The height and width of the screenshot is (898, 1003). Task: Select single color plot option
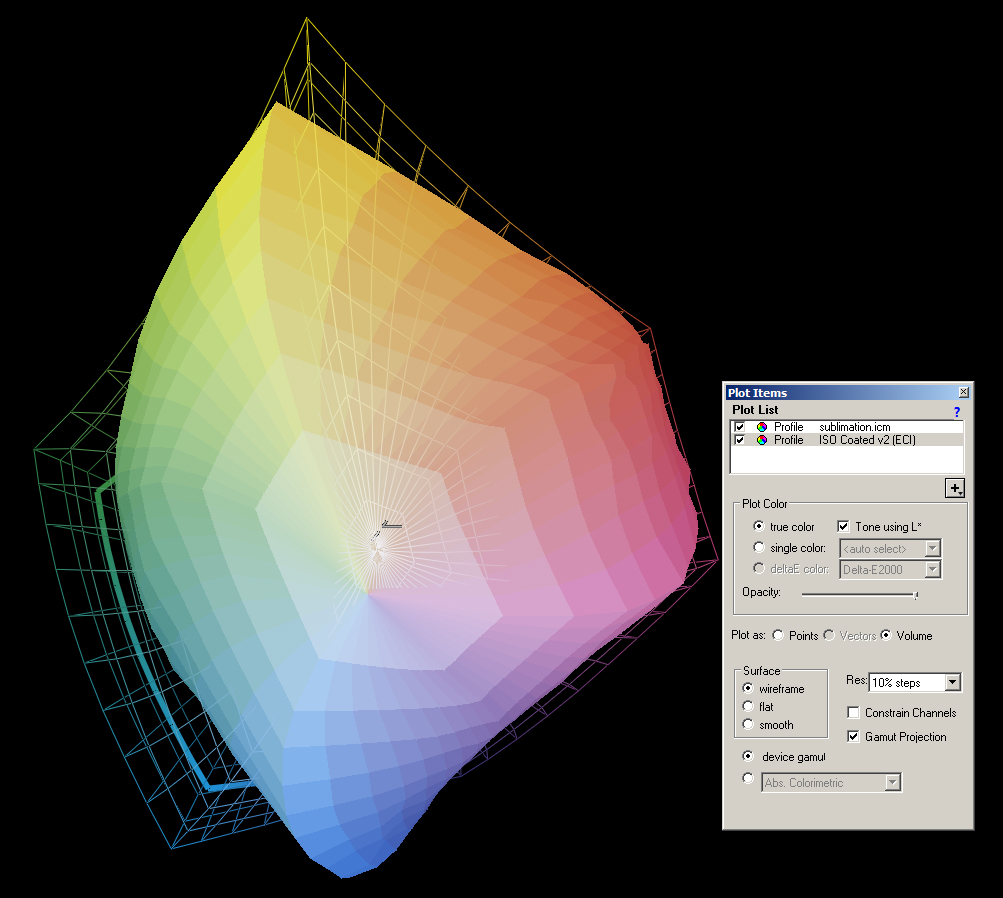759,548
